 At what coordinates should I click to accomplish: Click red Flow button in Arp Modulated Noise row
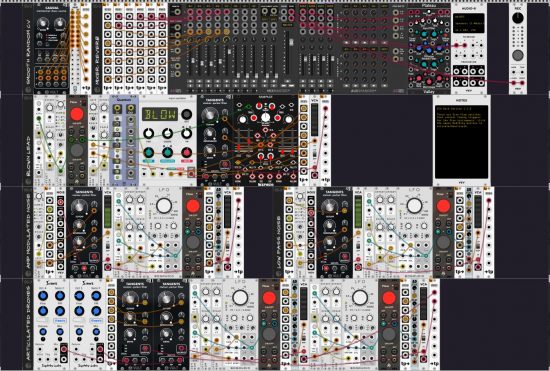click(x=193, y=206)
